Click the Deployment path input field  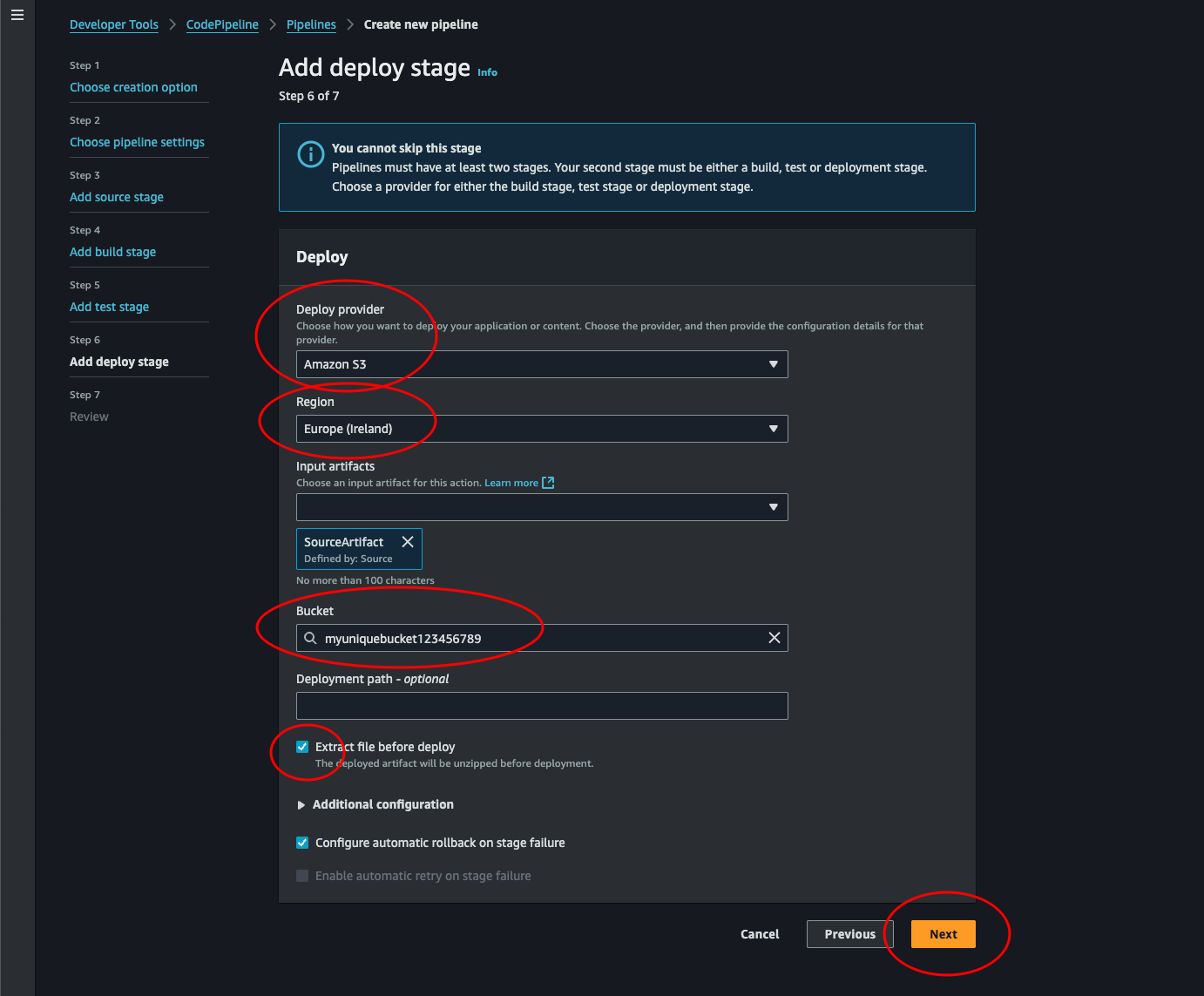tap(541, 706)
